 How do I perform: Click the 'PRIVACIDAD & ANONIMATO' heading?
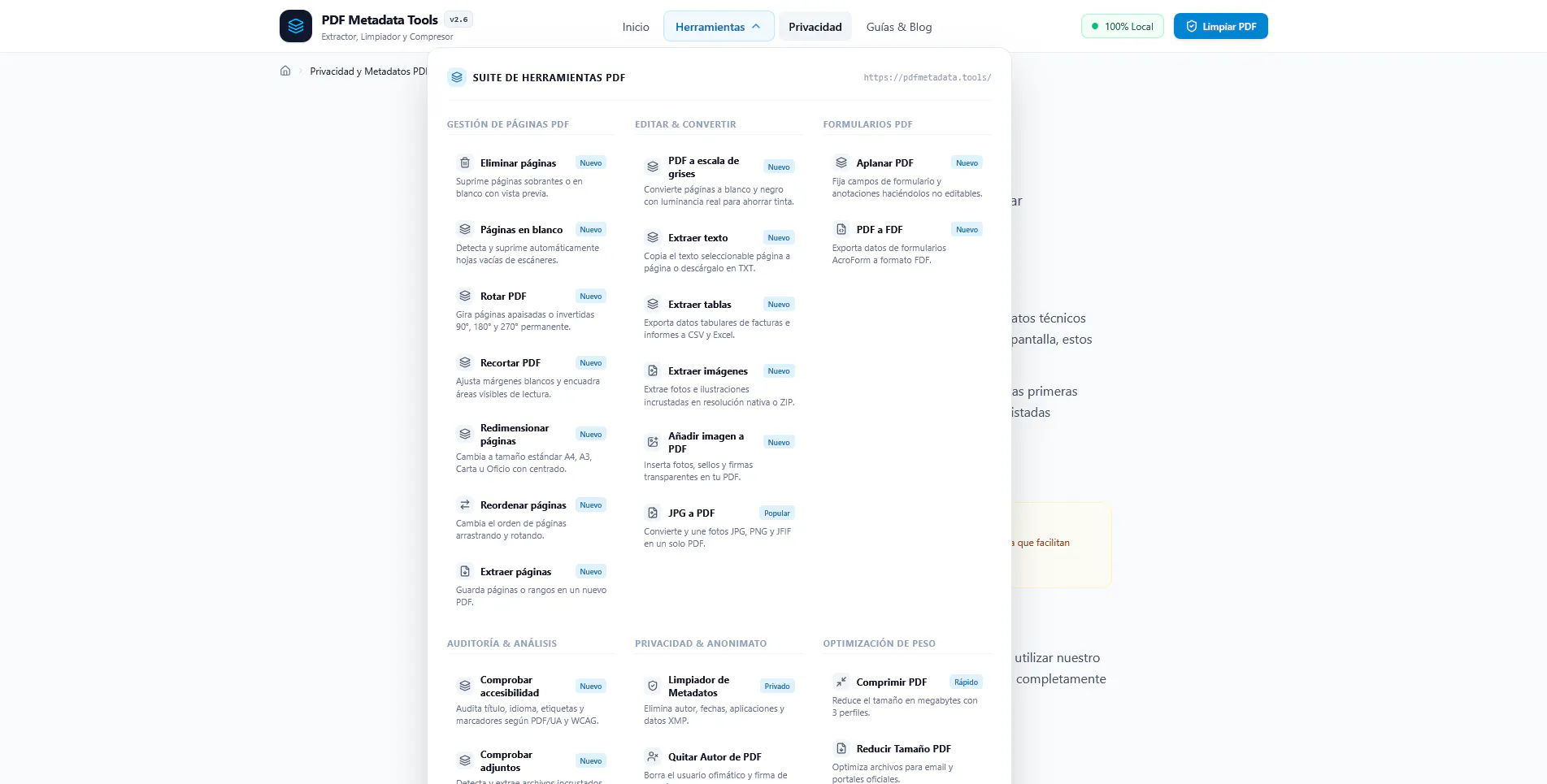pos(701,643)
